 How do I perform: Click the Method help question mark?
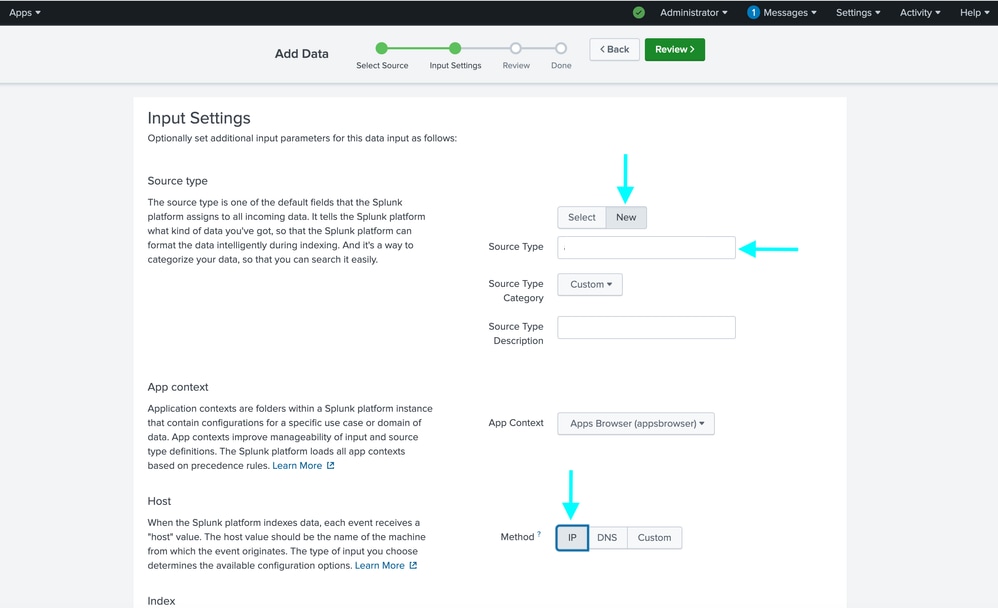coord(539,534)
